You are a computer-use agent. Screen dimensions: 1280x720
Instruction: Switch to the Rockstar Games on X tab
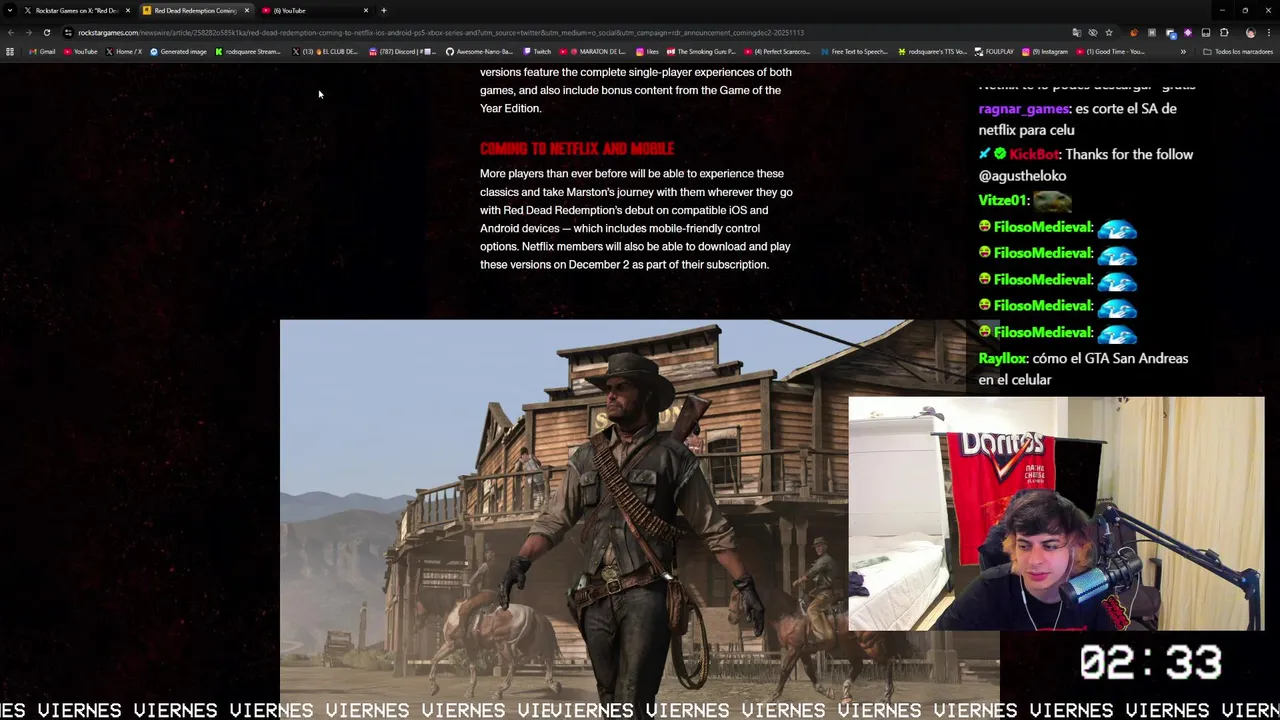[76, 10]
